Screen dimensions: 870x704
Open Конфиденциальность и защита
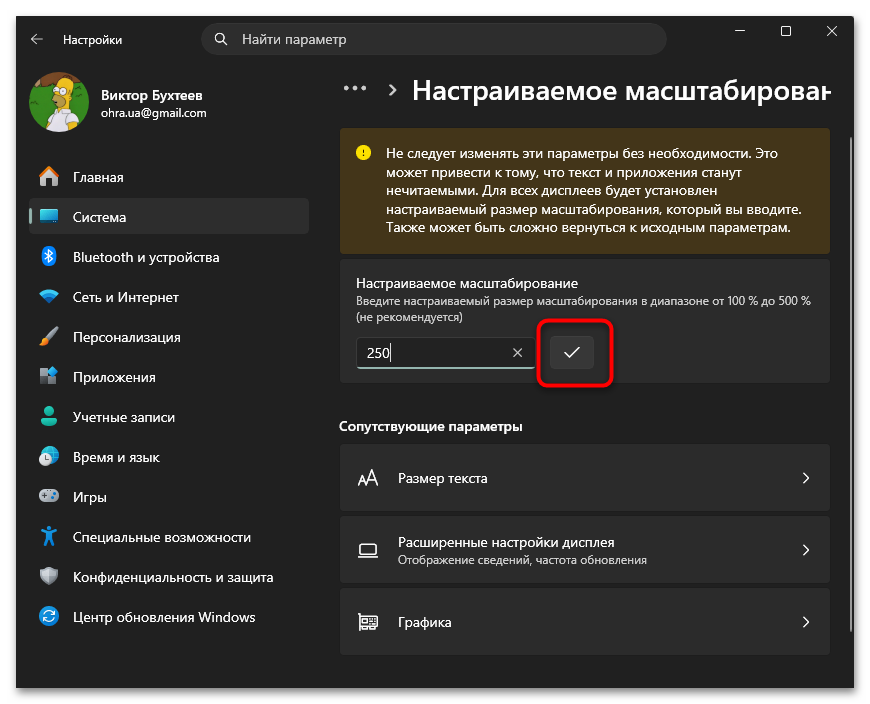(169, 576)
